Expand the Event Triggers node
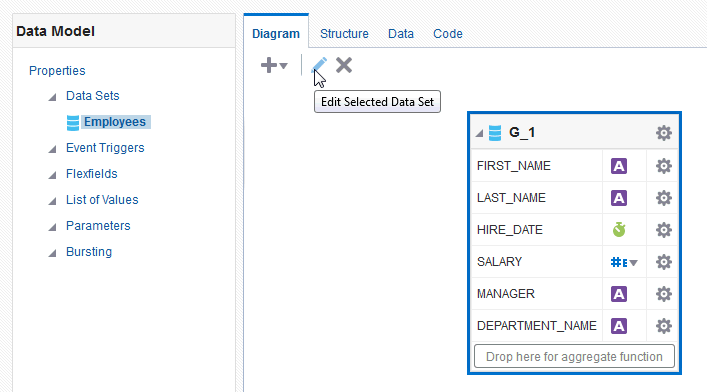Image resolution: width=707 pixels, height=392 pixels. (53, 149)
